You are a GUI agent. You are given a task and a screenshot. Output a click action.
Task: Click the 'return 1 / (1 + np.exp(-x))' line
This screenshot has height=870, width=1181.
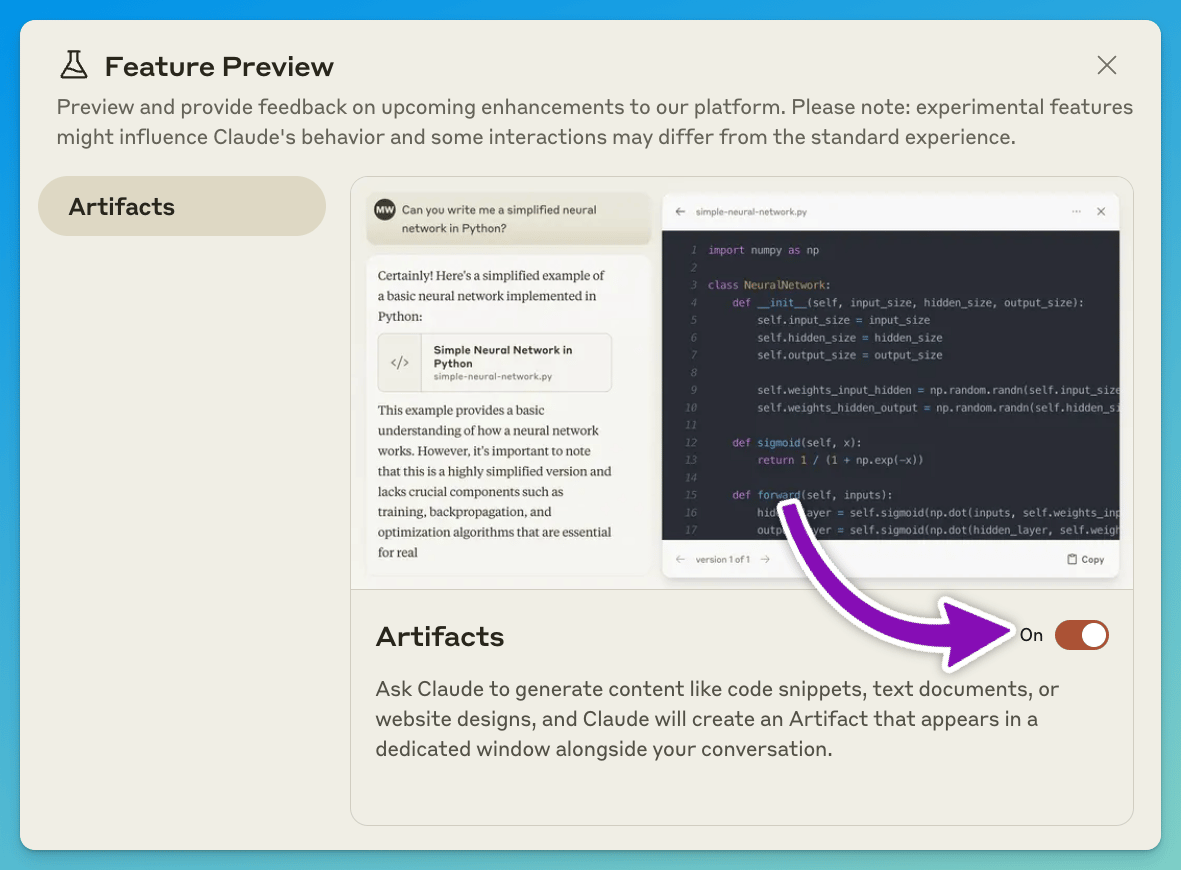tap(840, 459)
